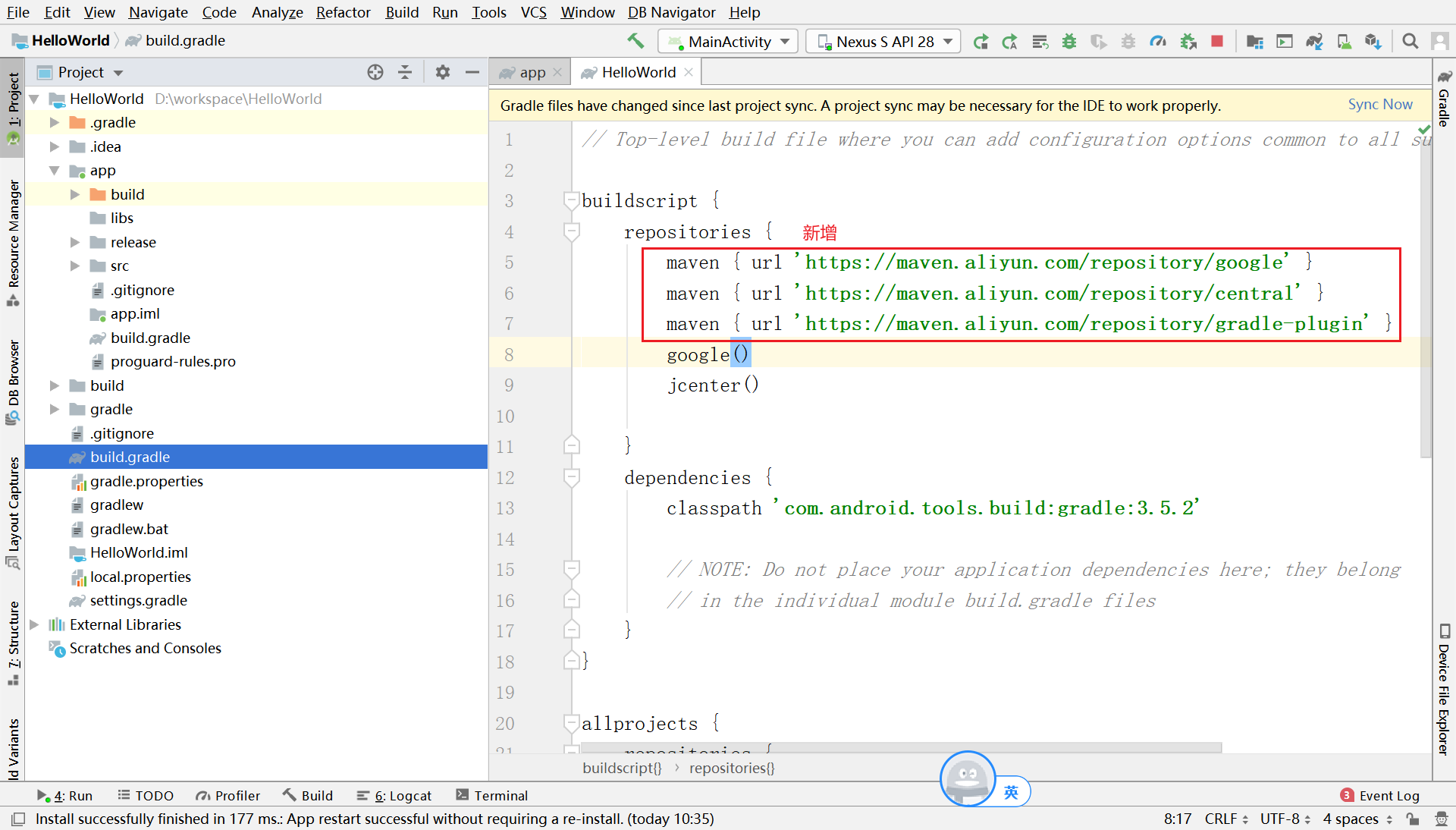
Task: Click the project panel settings gear icon
Action: pyautogui.click(x=443, y=72)
